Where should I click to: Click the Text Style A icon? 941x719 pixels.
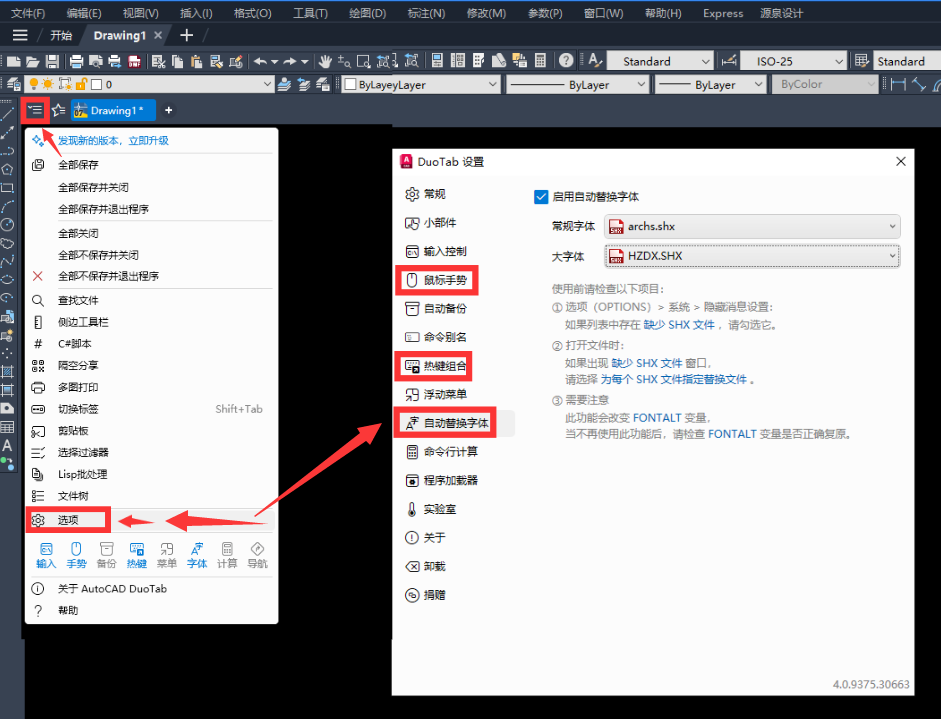(x=595, y=60)
